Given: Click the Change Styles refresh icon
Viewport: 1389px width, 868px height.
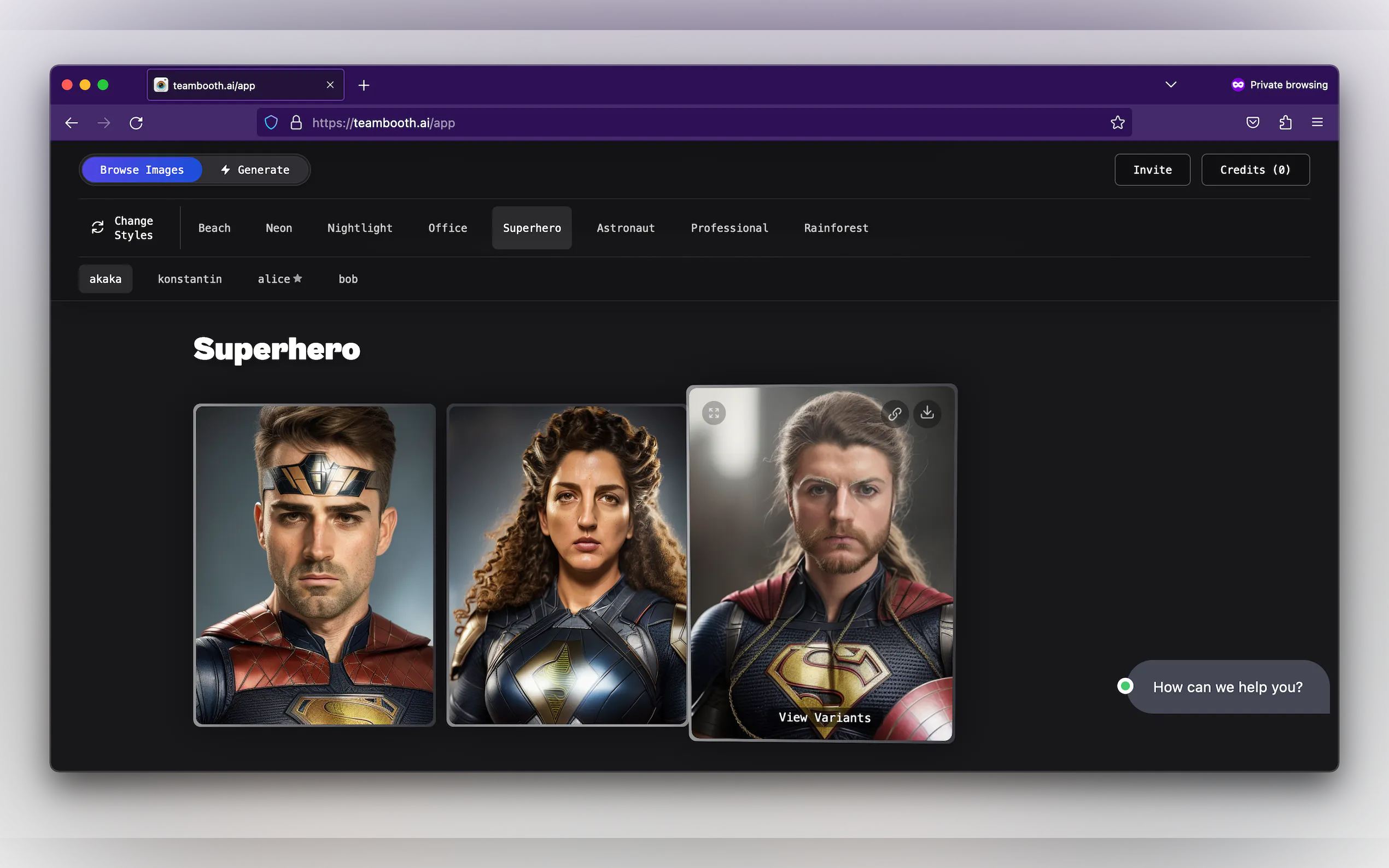Looking at the screenshot, I should pos(98,227).
